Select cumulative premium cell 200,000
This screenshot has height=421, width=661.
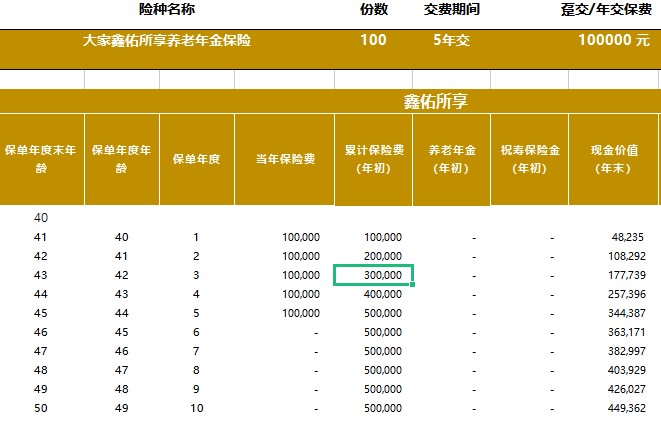click(383, 256)
